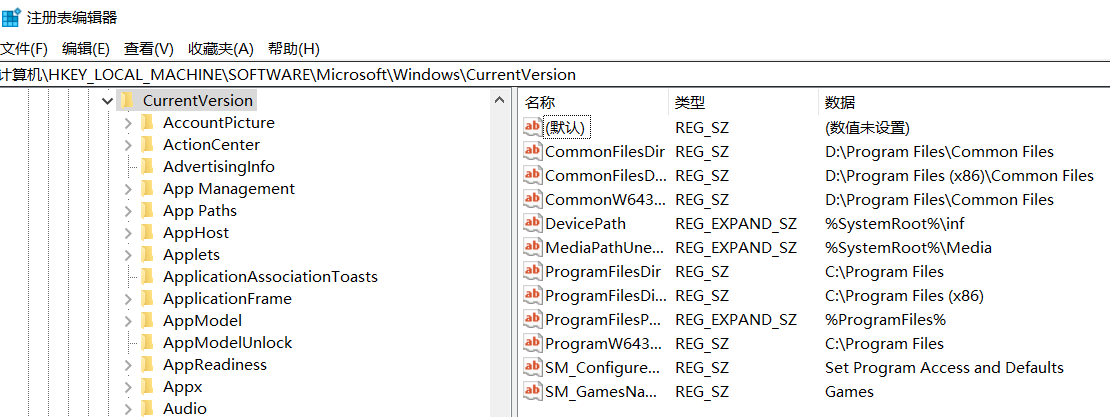Select the ProgramFilesDi... value name
Screen dimensions: 1110x417
[605, 295]
